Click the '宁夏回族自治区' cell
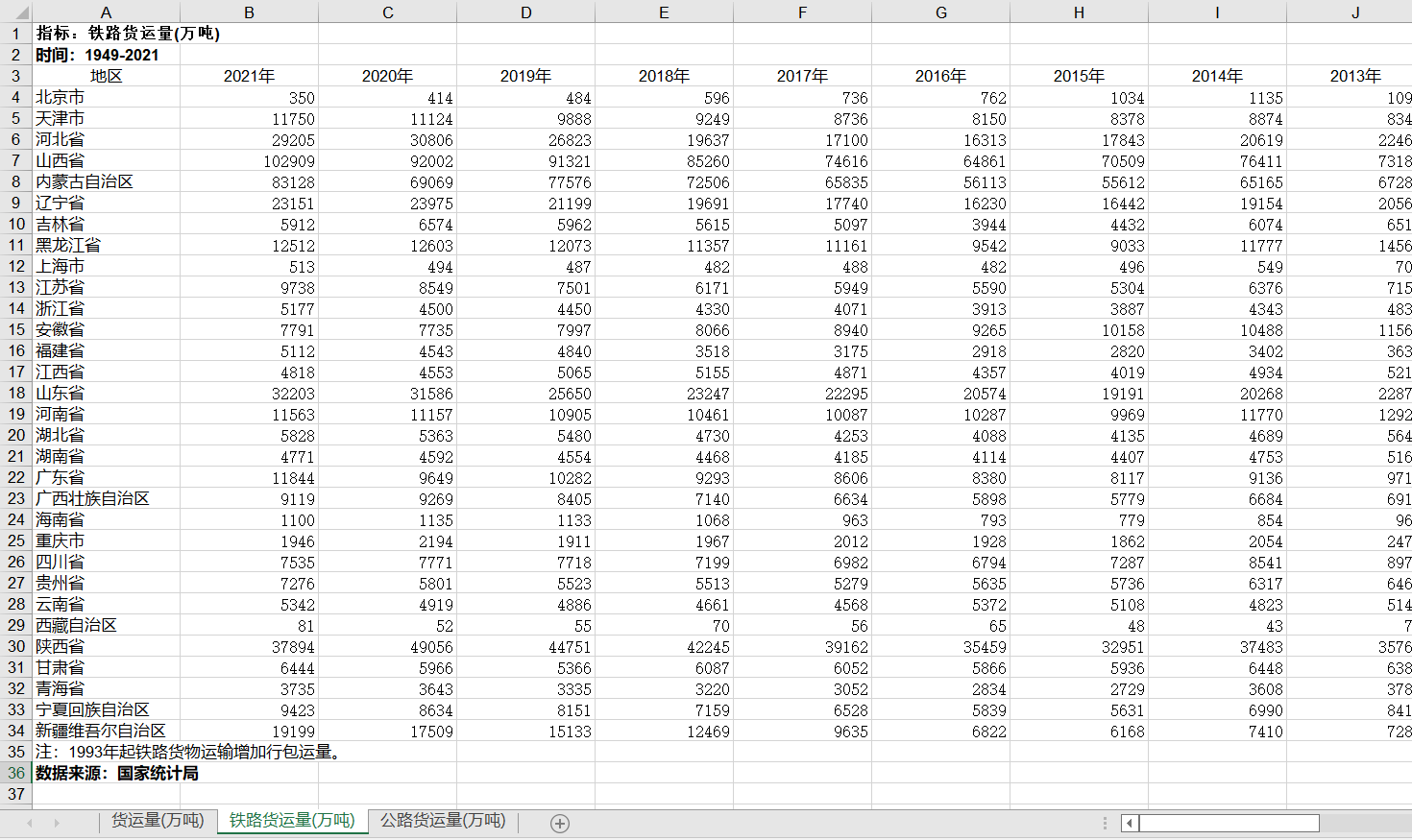Viewport: 1412px width, 840px height. tap(106, 709)
